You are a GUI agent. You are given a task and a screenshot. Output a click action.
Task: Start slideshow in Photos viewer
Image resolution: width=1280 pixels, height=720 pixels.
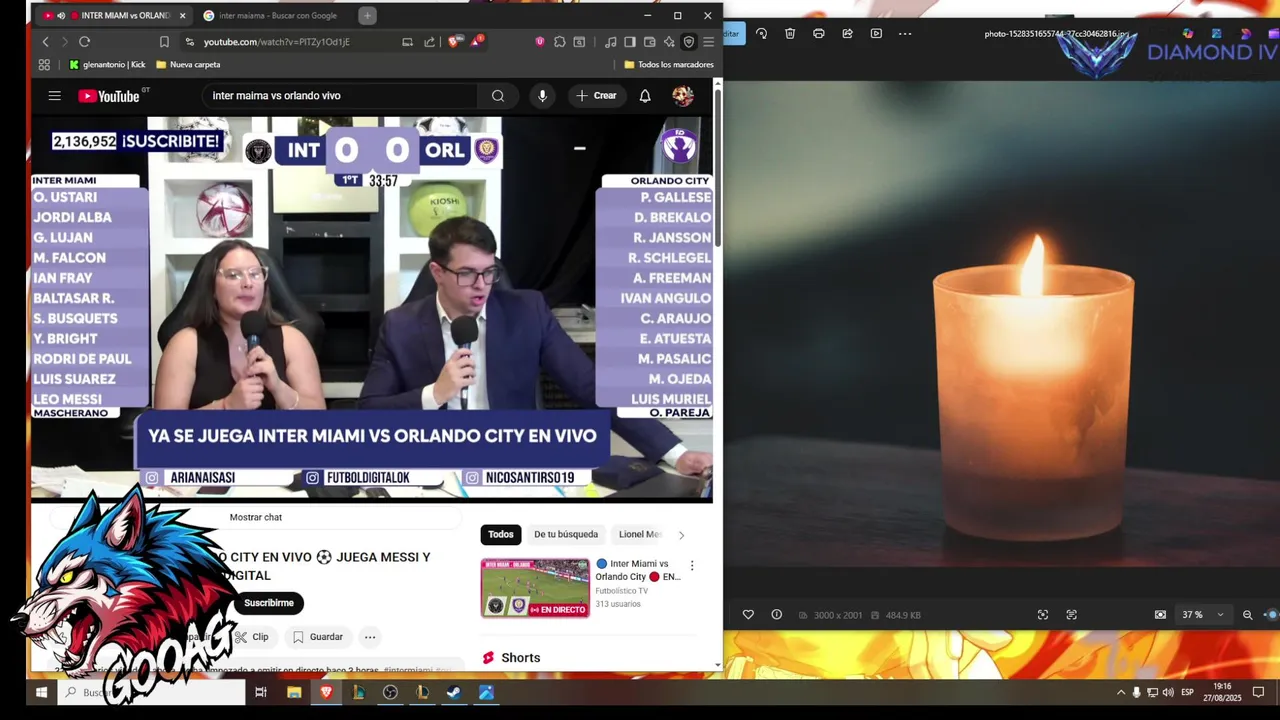tap(876, 33)
